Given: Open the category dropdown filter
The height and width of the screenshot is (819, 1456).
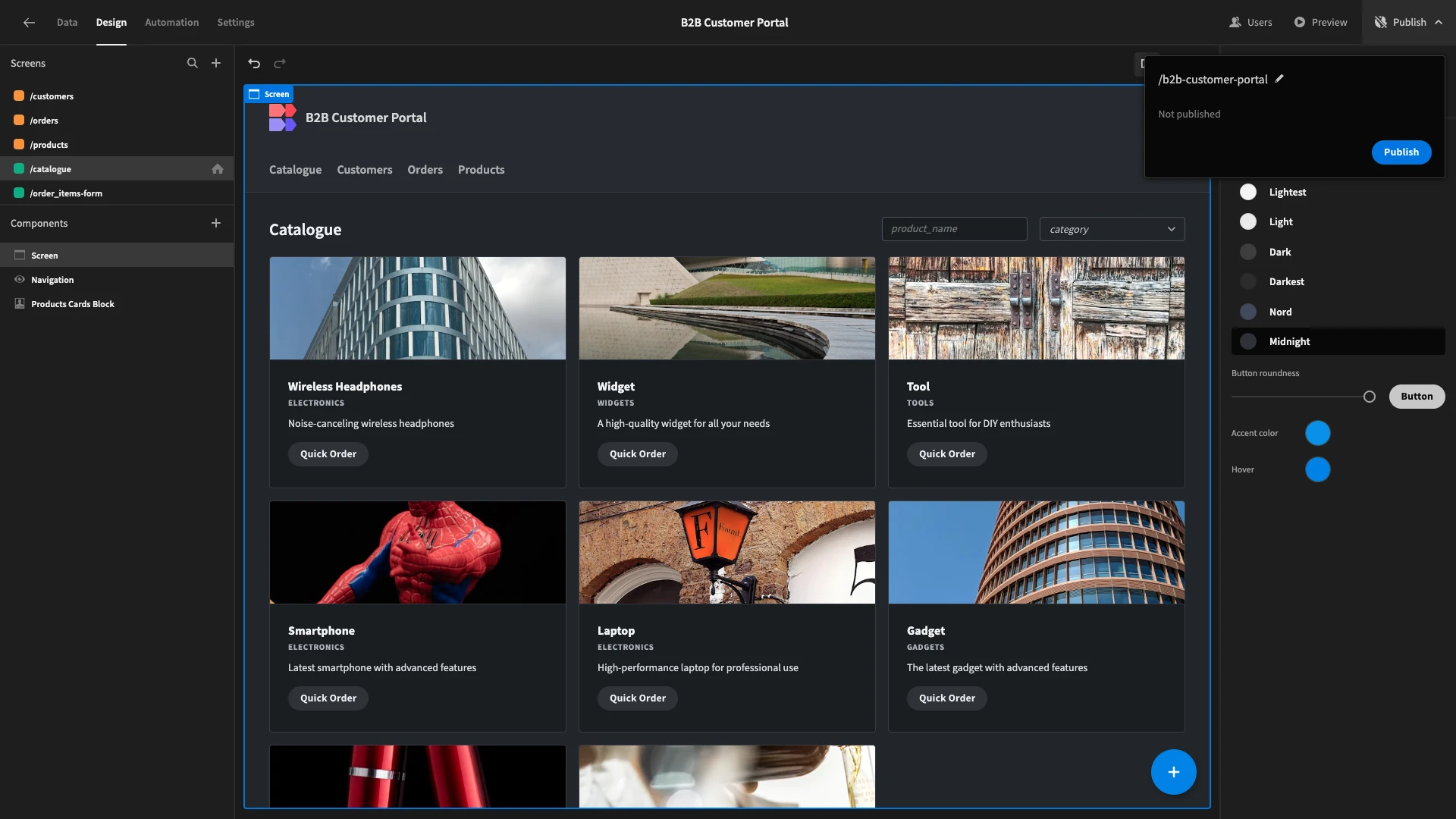Looking at the screenshot, I should 1112,229.
